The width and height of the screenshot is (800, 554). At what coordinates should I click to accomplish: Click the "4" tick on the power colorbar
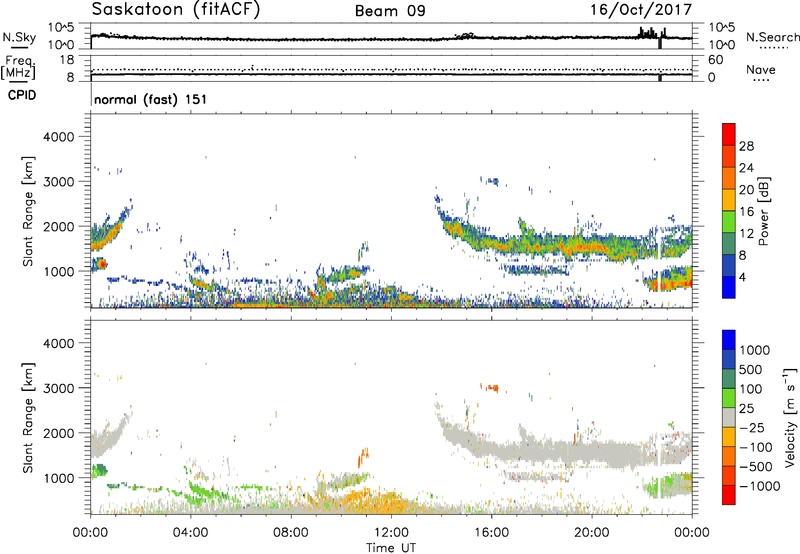coord(743,277)
